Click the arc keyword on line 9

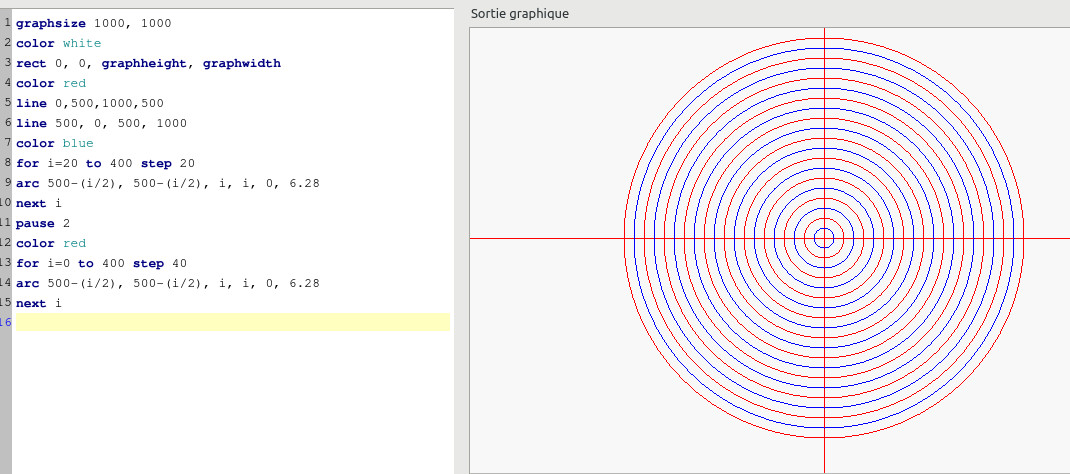pos(27,183)
